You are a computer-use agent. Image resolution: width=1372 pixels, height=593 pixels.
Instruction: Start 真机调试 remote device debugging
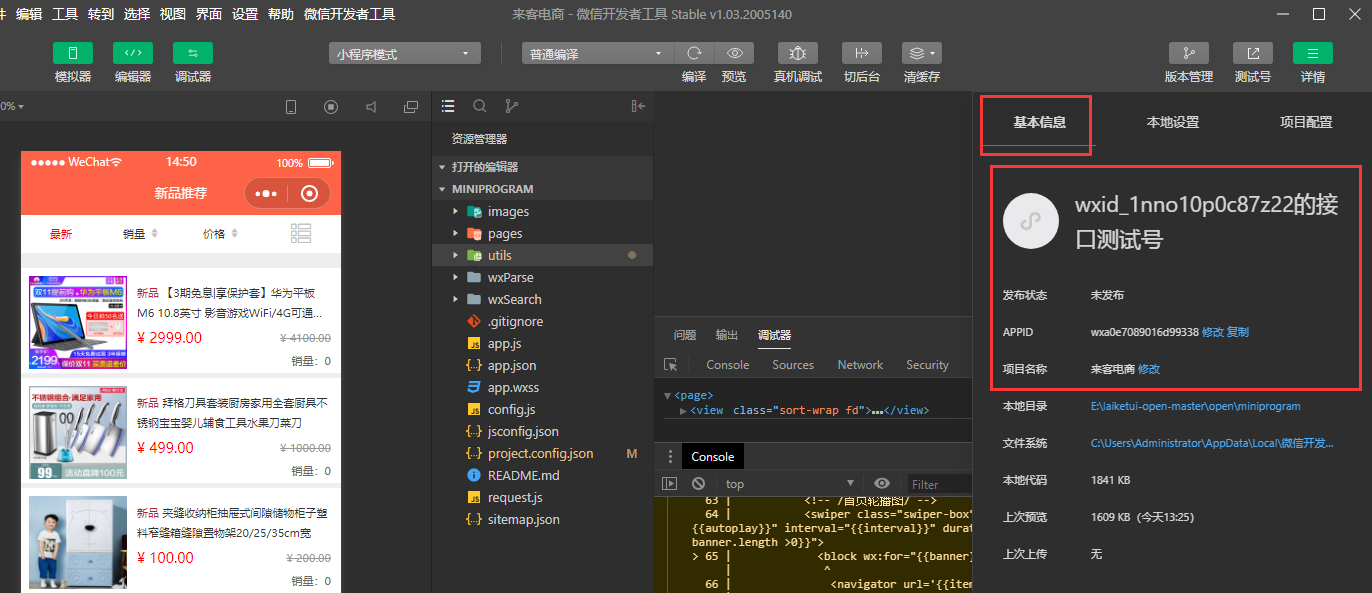(x=798, y=53)
